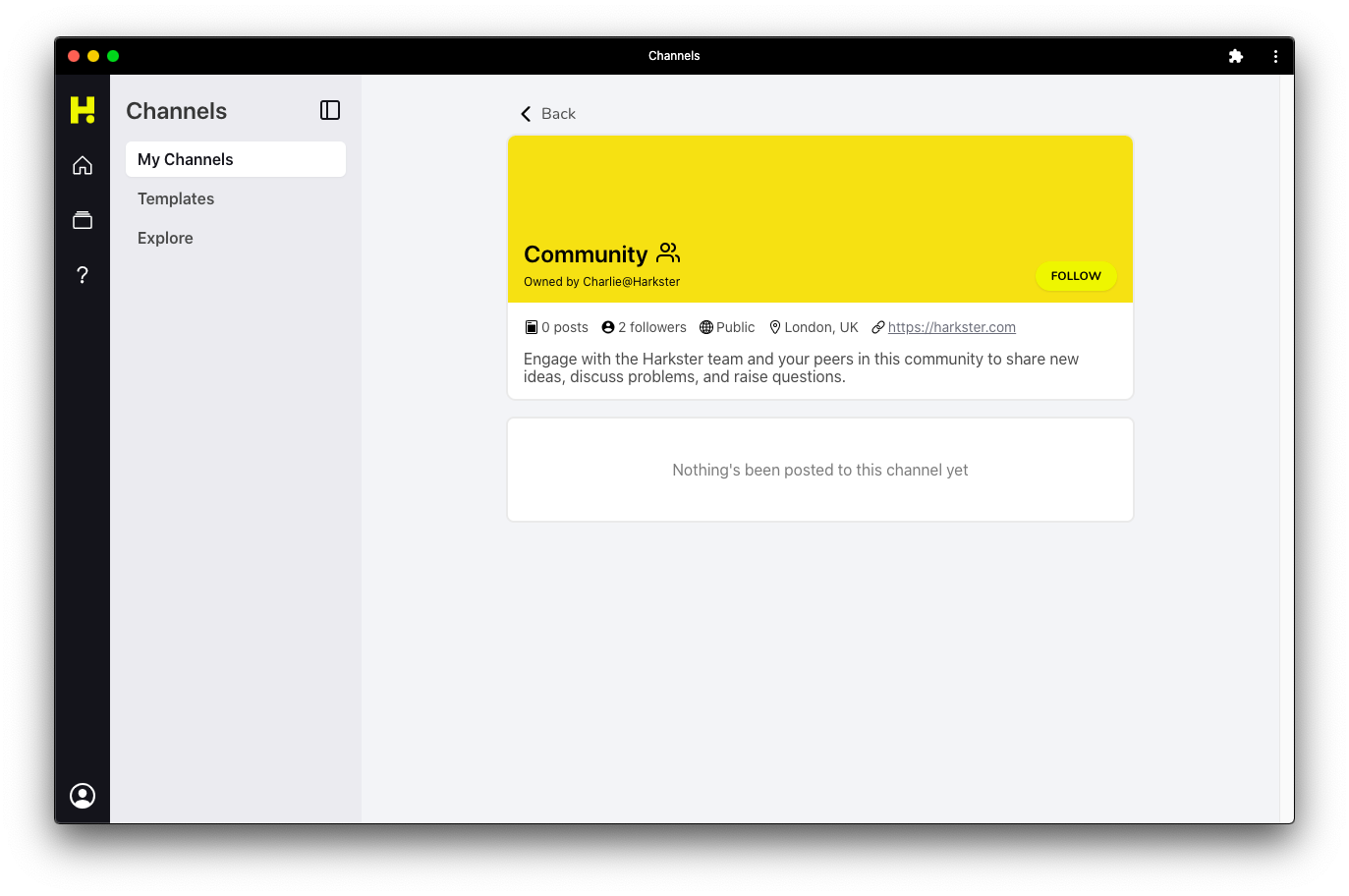Click 'Owned by Charlie@Harkster' text
Image resolution: width=1349 pixels, height=896 pixels.
(x=602, y=282)
